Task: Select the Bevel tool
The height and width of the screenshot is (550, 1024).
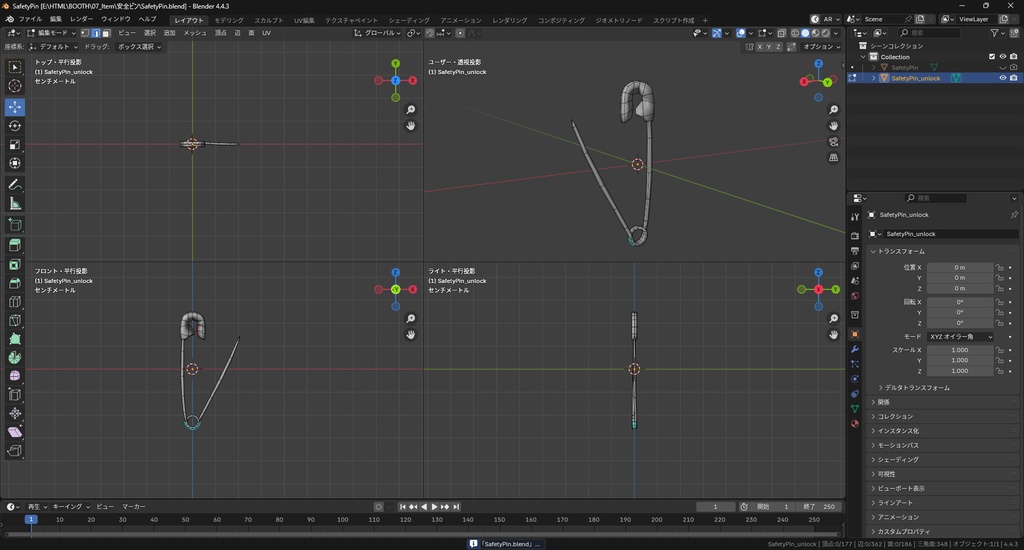Action: [x=14, y=283]
